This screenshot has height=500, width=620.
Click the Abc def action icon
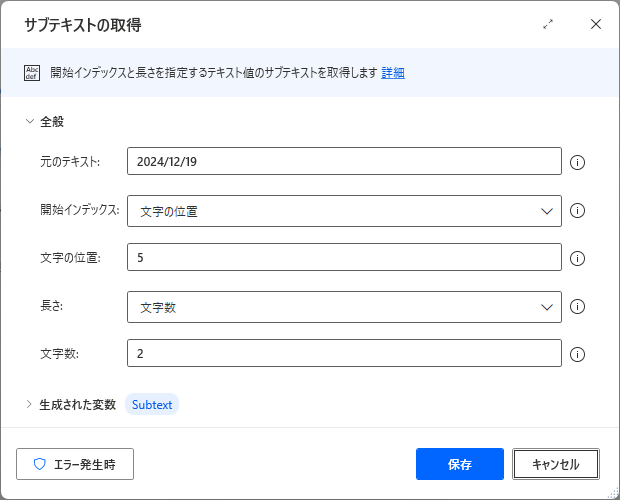click(x=32, y=73)
